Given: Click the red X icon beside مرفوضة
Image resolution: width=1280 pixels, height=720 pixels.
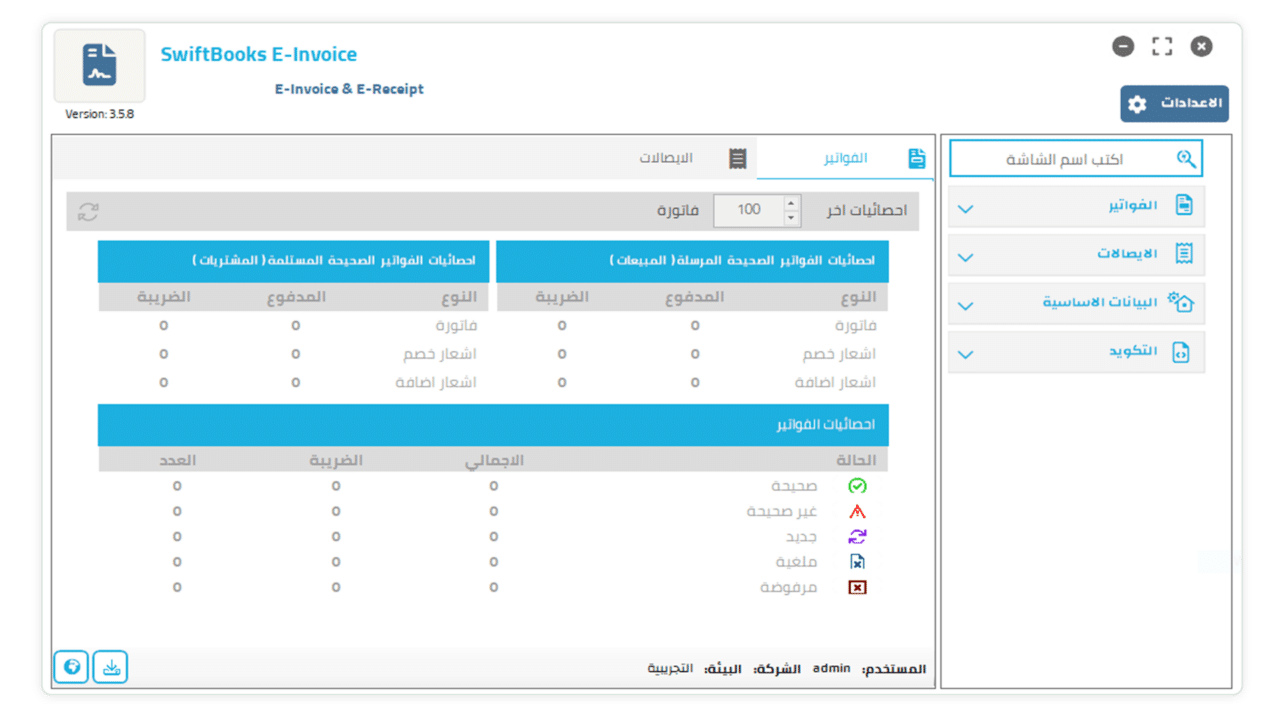Looking at the screenshot, I should tap(856, 587).
